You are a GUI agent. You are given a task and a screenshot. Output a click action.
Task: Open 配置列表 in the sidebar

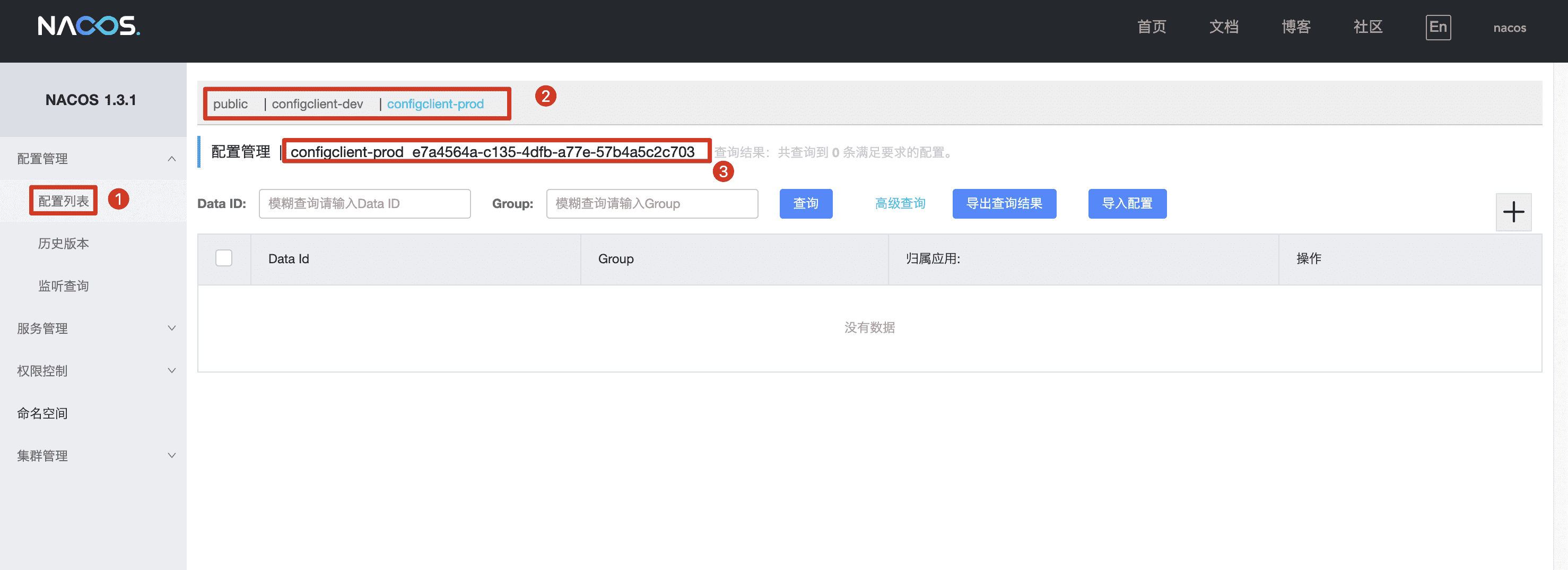coord(63,202)
